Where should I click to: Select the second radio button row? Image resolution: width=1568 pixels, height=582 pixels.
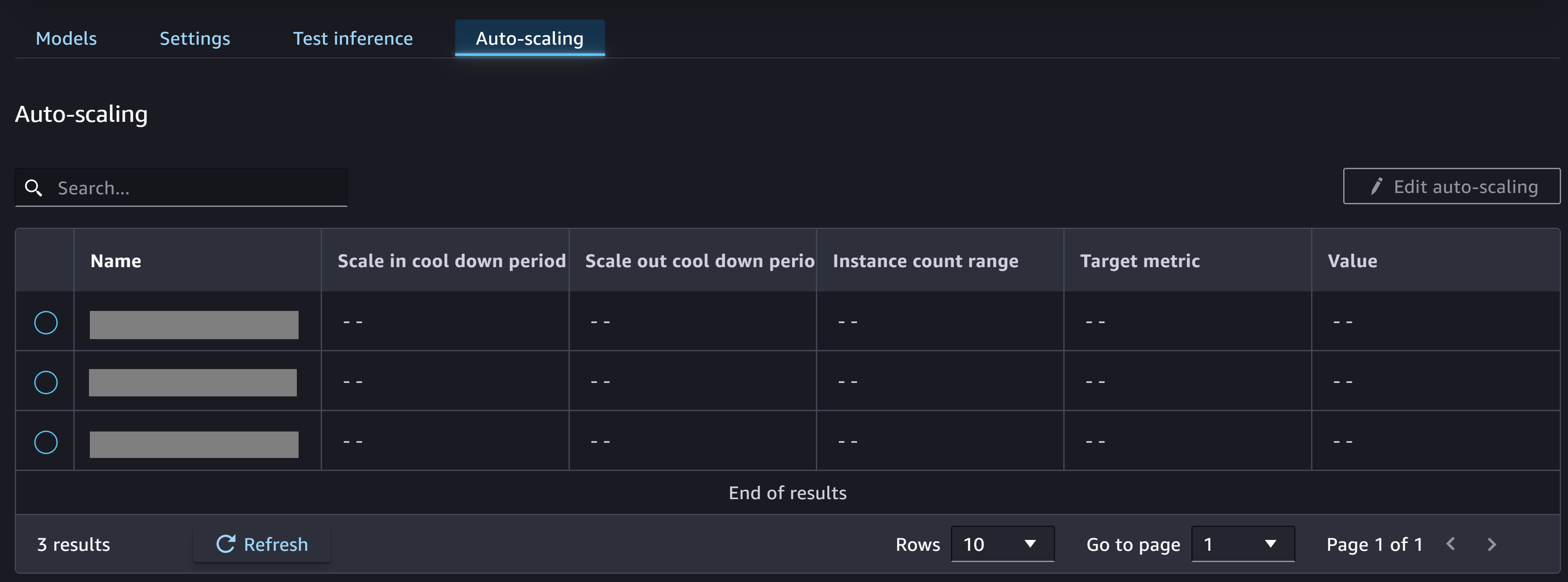pos(45,381)
